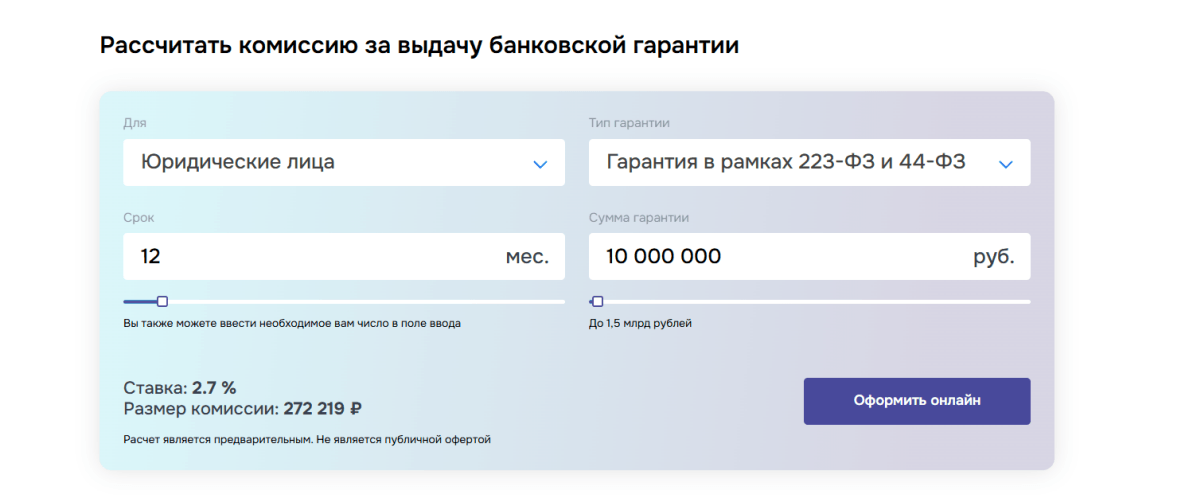
Task: Click the chevron arrow in the "Тип гарантии" field
Action: 1006,164
